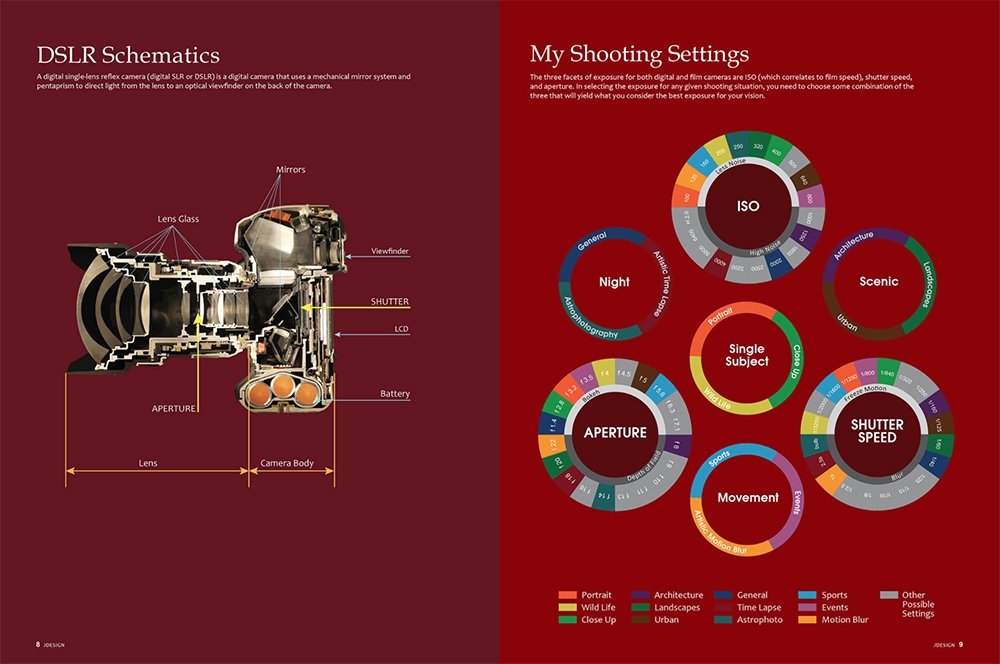Click the gray Other Possible Settings swatch

[x=888, y=595]
